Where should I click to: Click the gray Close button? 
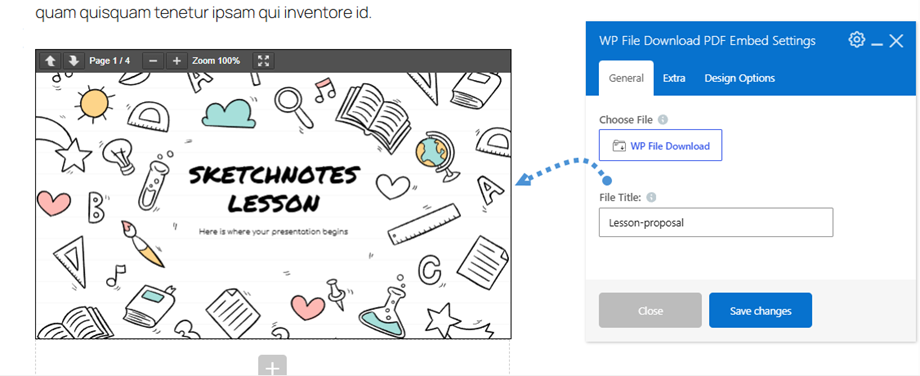[x=650, y=310]
